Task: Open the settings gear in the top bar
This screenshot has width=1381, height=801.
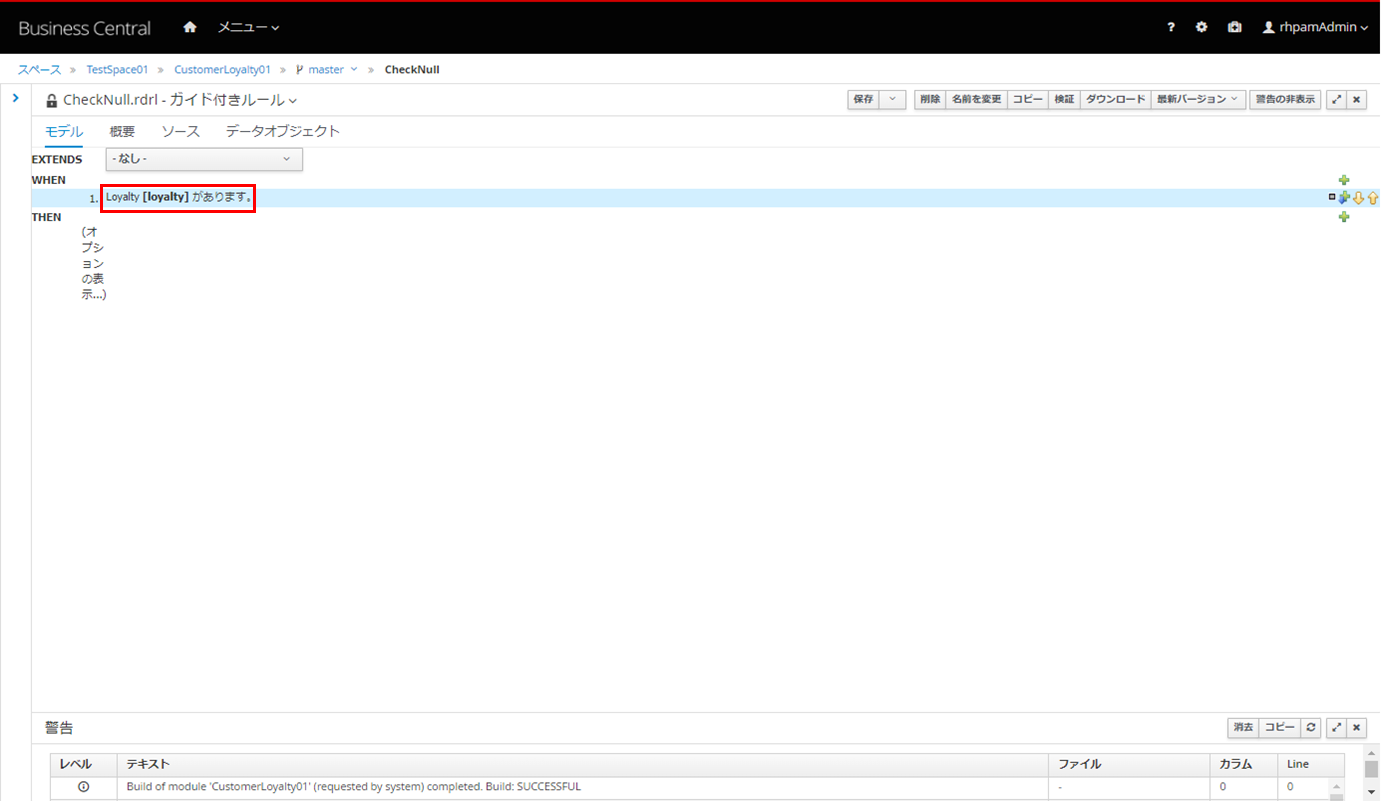Action: tap(1202, 27)
